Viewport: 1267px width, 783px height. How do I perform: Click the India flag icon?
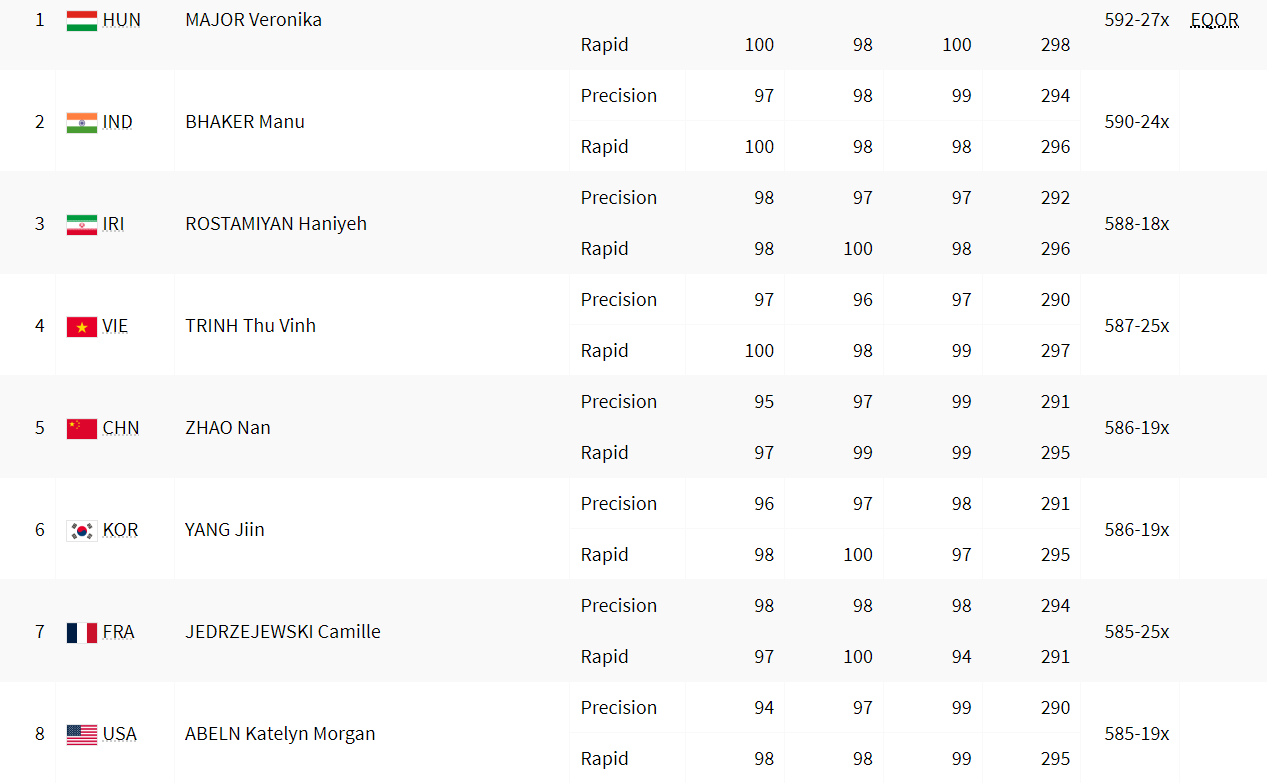pyautogui.click(x=82, y=123)
